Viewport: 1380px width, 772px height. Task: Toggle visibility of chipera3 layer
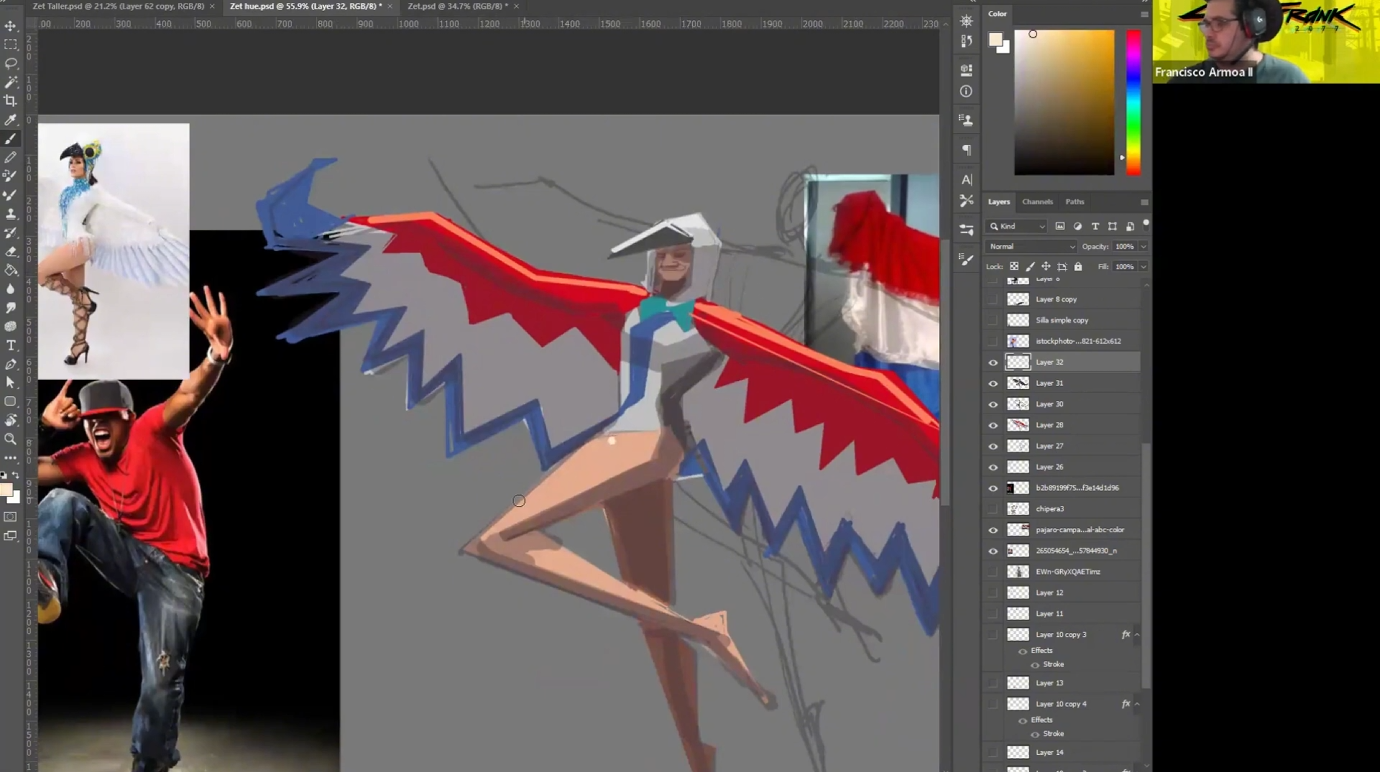pos(993,509)
